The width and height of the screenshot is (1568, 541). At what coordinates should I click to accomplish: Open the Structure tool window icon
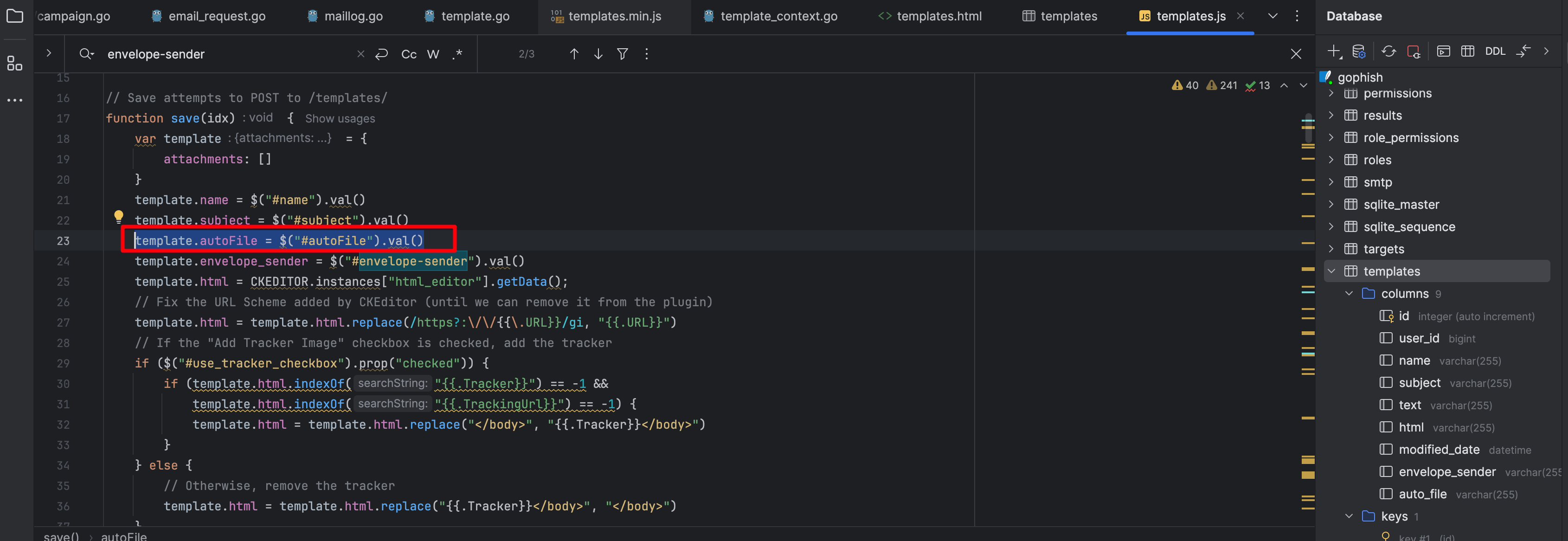[14, 63]
